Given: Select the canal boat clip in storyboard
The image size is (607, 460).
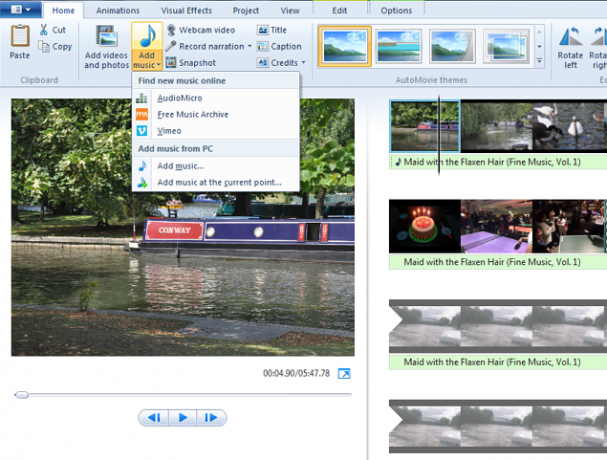Looking at the screenshot, I should click(x=425, y=126).
